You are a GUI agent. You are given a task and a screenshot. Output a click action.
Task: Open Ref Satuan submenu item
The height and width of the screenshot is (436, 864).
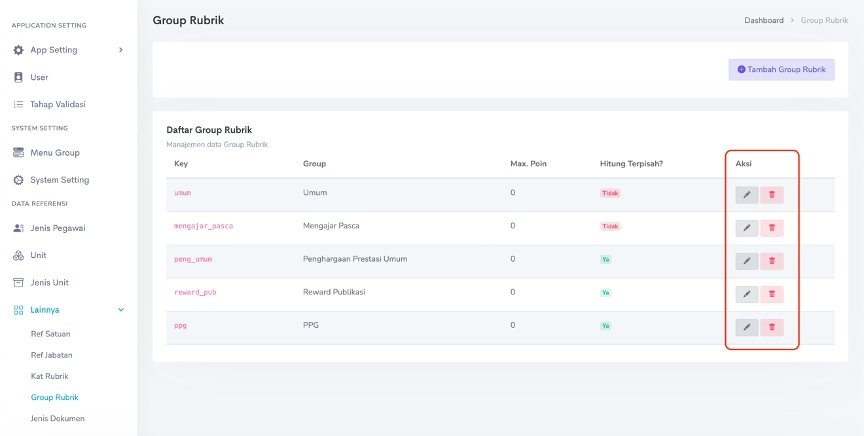pos(51,333)
